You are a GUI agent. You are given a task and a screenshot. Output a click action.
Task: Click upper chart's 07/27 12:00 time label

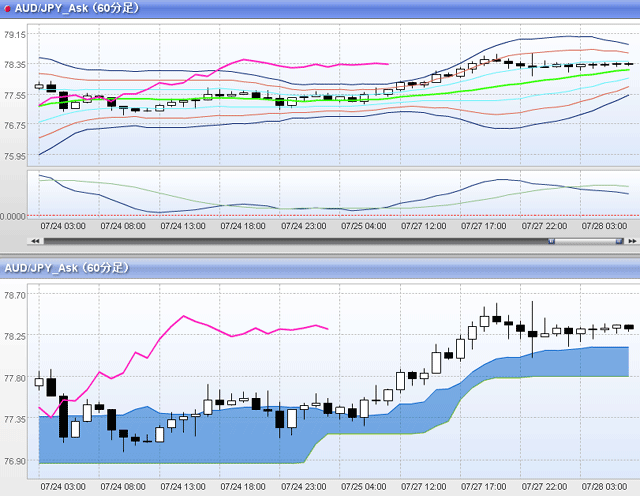coord(423,226)
